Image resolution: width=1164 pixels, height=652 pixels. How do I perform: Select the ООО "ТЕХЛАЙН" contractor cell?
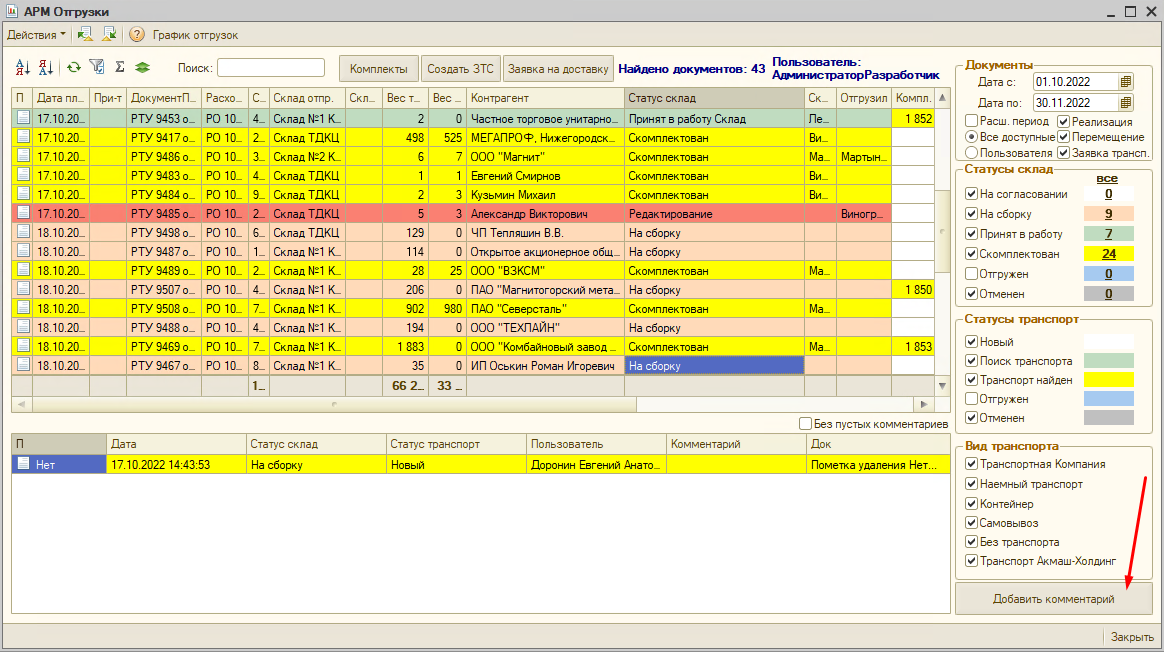point(545,327)
